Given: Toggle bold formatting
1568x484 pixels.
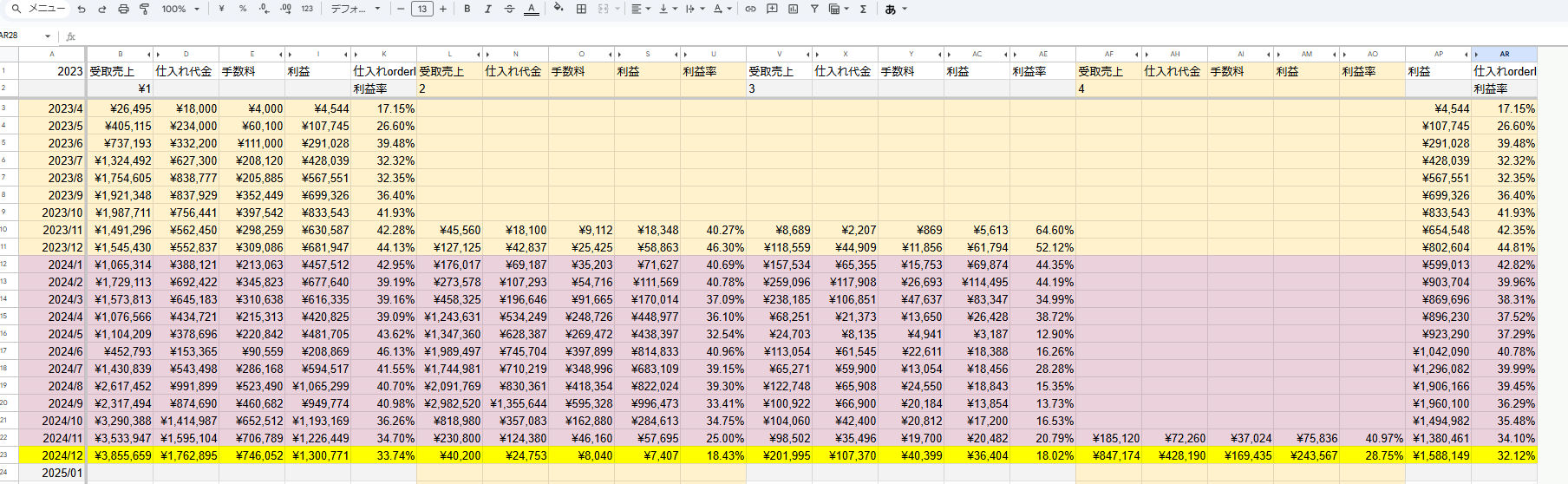Looking at the screenshot, I should pos(467,9).
